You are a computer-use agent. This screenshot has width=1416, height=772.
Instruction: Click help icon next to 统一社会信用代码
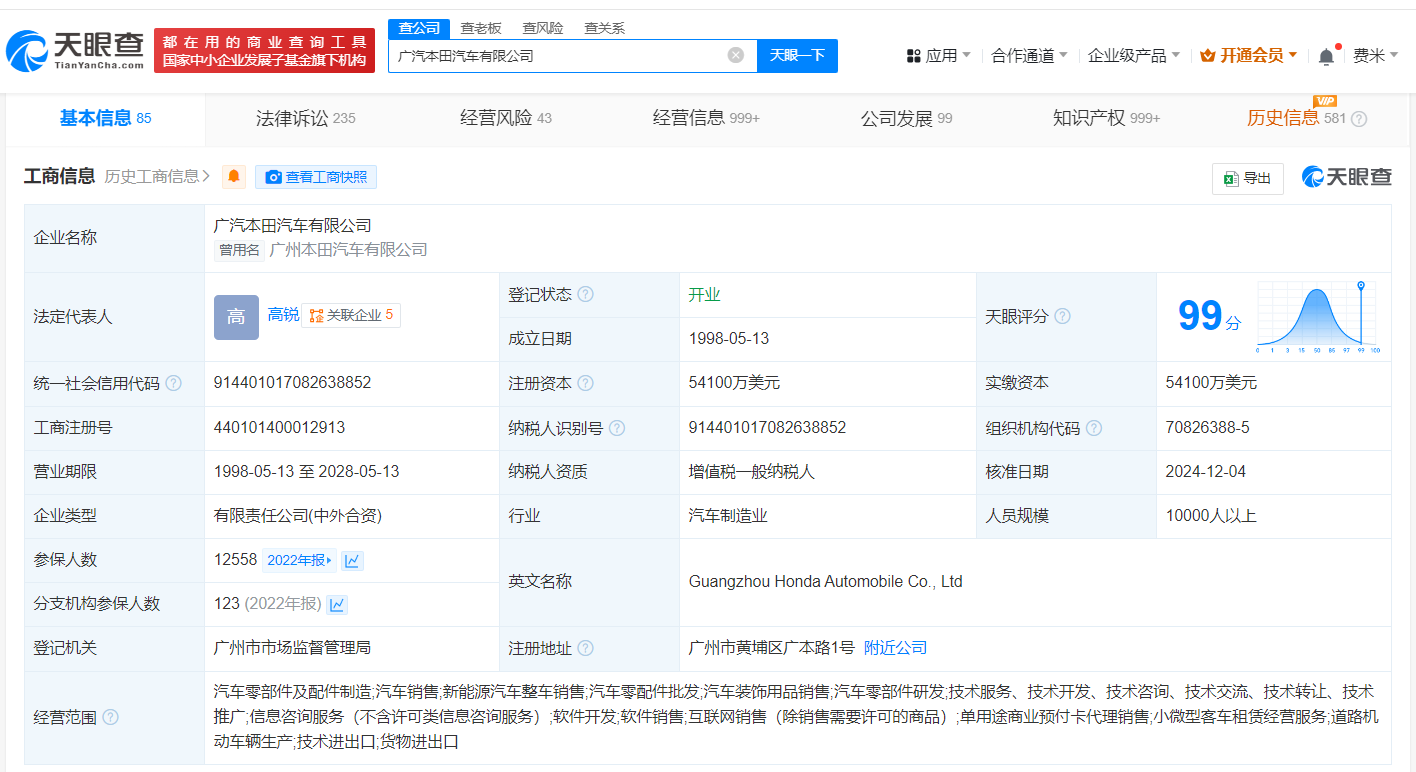pyautogui.click(x=174, y=383)
